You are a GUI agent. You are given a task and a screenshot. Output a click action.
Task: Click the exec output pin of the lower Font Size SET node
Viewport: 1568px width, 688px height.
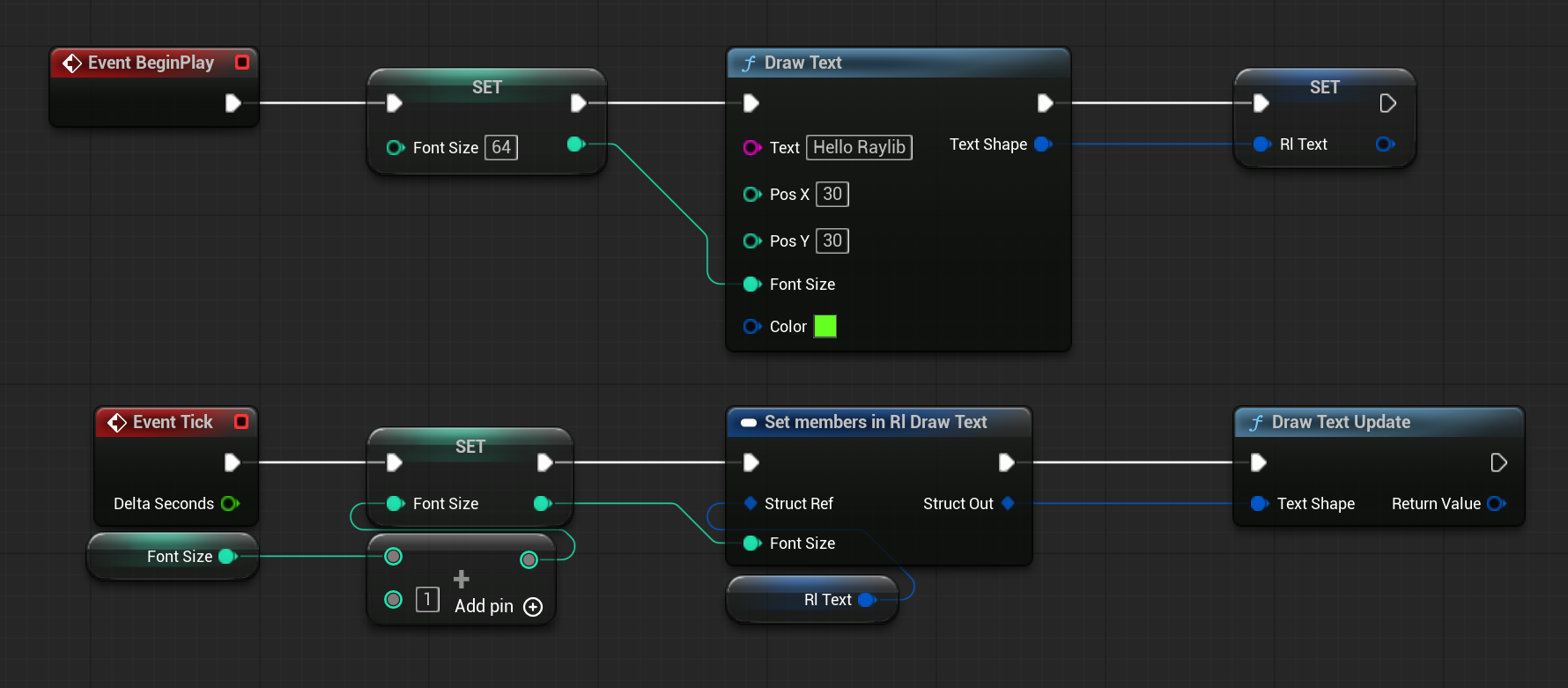545,462
